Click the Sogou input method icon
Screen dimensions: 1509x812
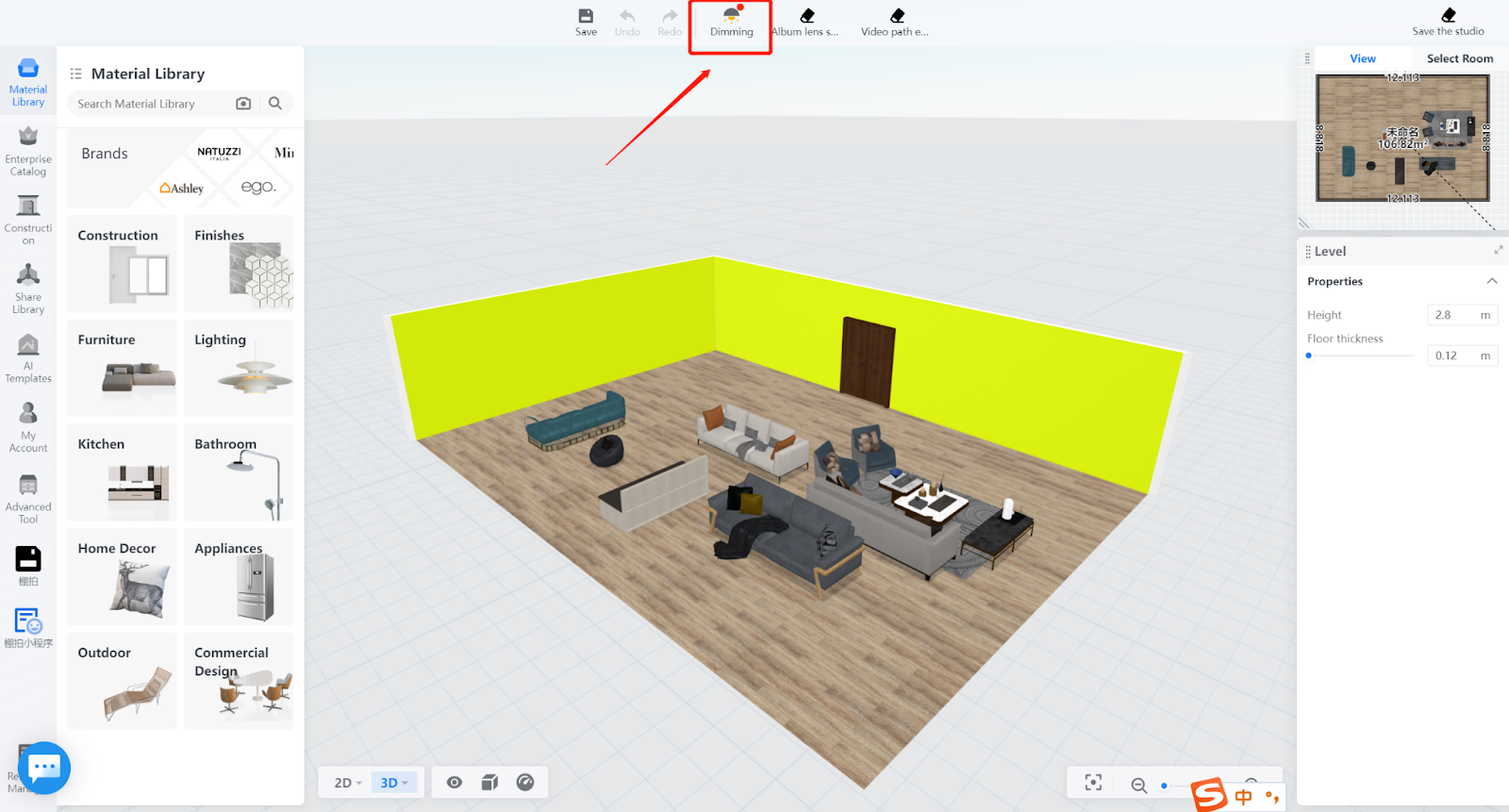pos(1208,795)
